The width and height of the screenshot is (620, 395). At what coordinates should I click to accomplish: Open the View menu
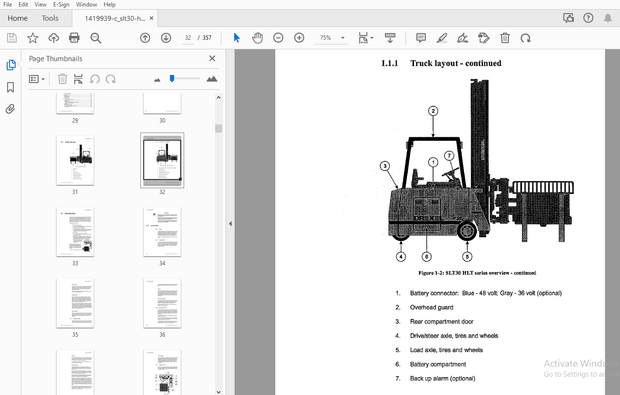[x=40, y=4]
